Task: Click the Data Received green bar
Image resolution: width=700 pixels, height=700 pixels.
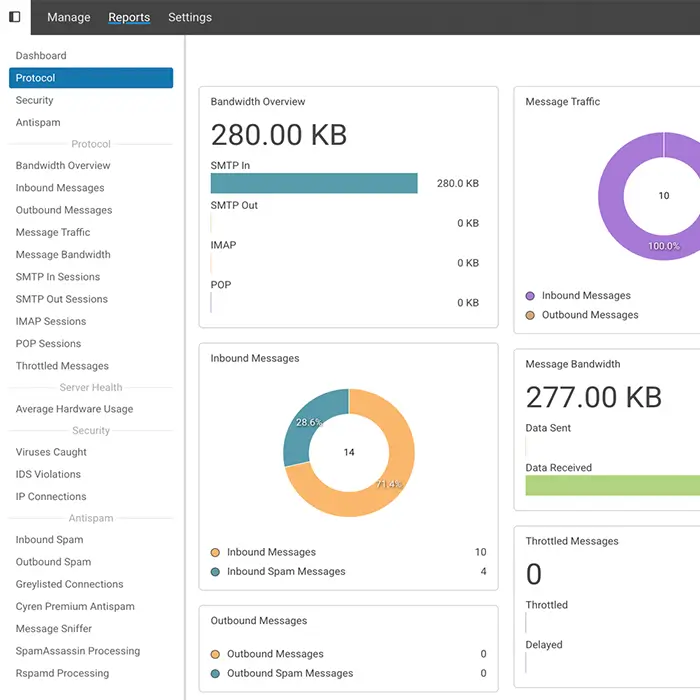Action: [x=612, y=485]
